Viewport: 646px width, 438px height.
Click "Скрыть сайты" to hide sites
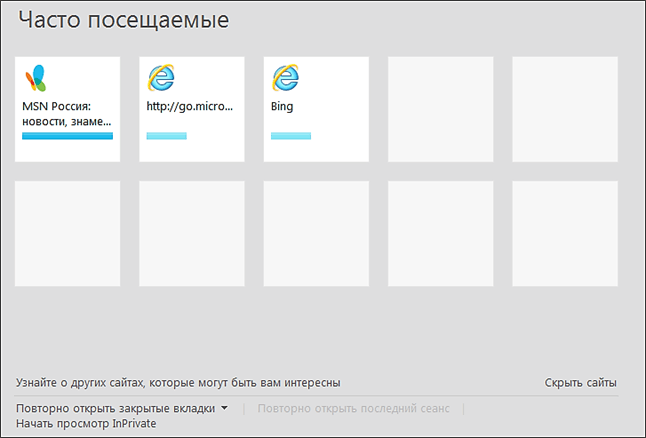(x=580, y=382)
